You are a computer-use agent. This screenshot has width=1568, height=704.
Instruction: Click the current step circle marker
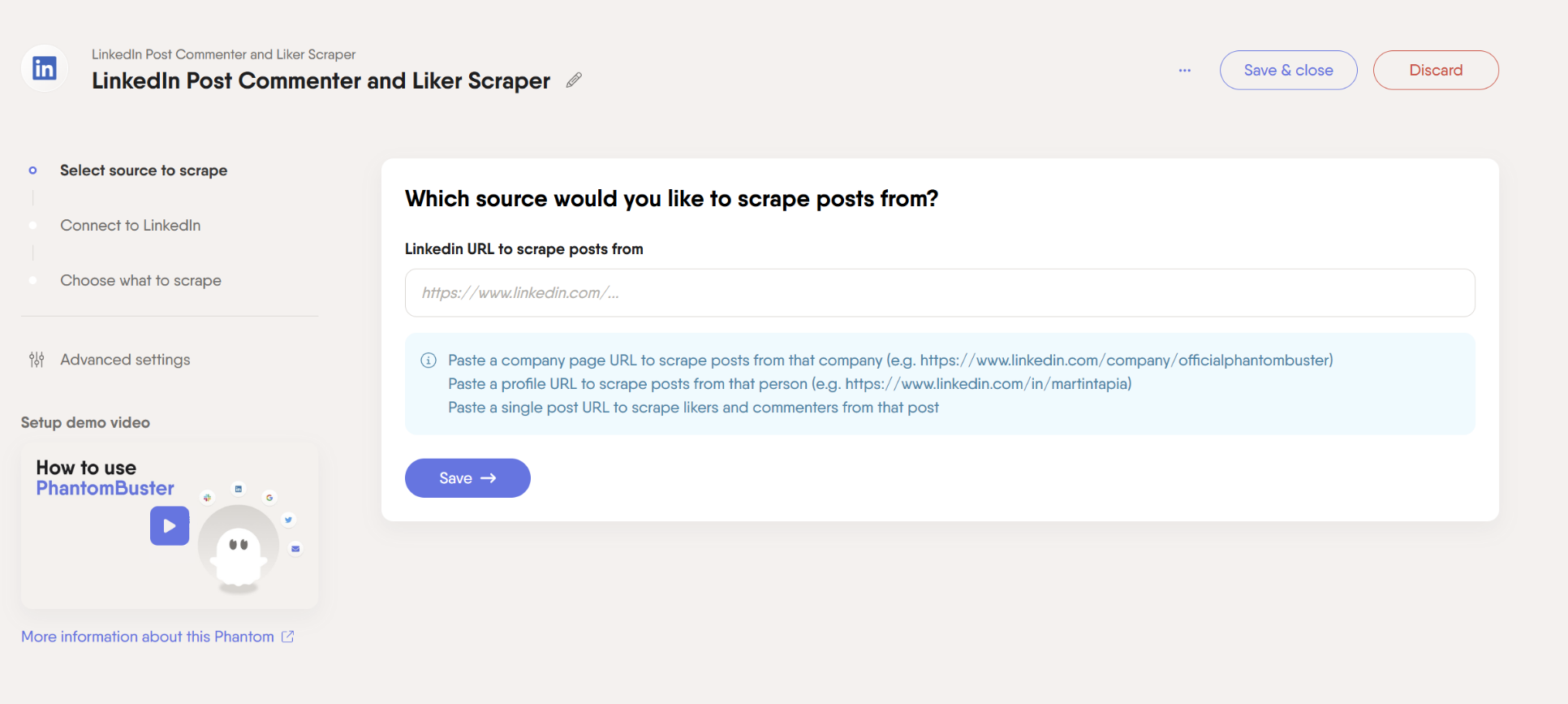pyautogui.click(x=32, y=171)
